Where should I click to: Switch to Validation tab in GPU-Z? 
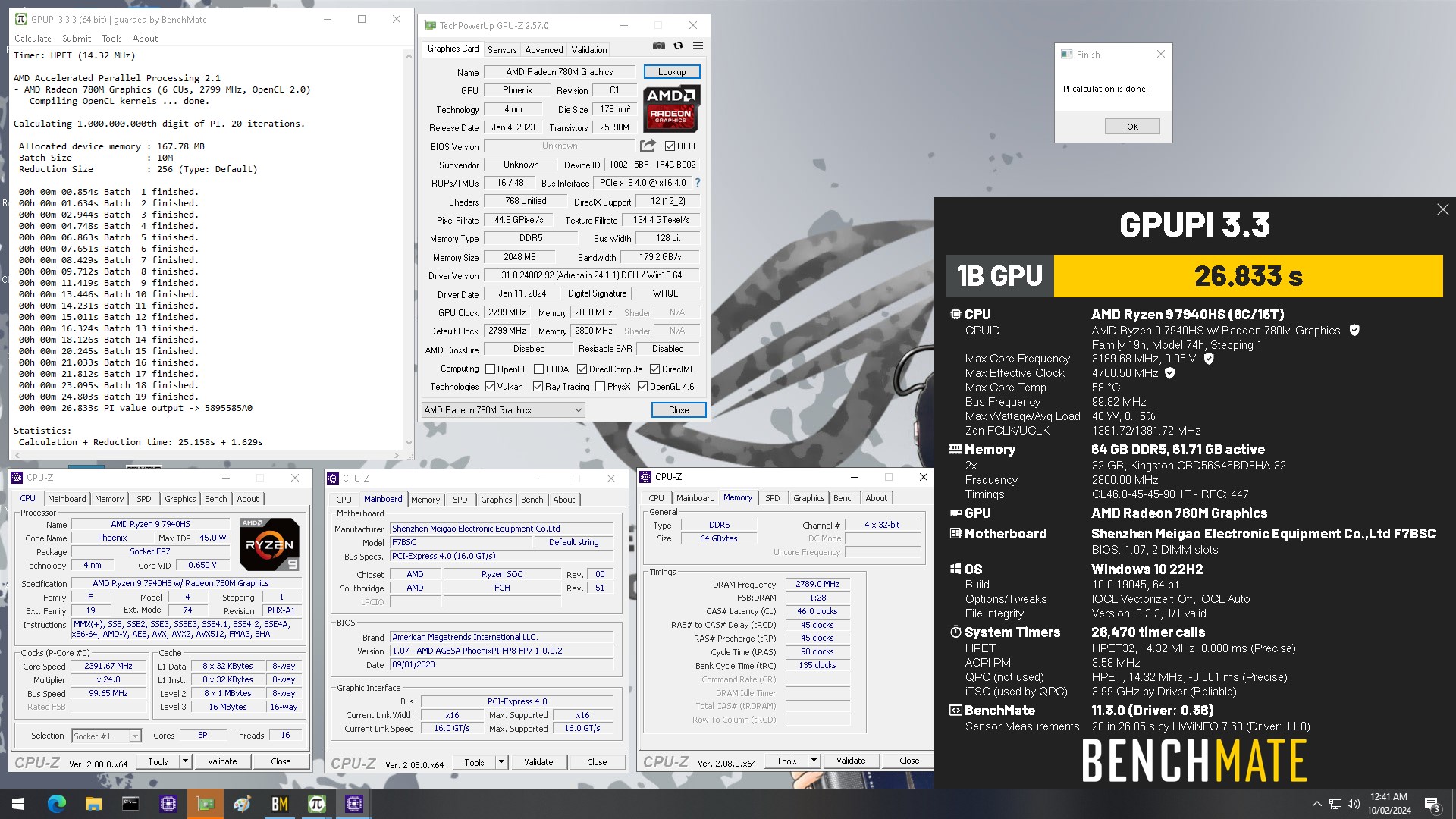point(589,50)
